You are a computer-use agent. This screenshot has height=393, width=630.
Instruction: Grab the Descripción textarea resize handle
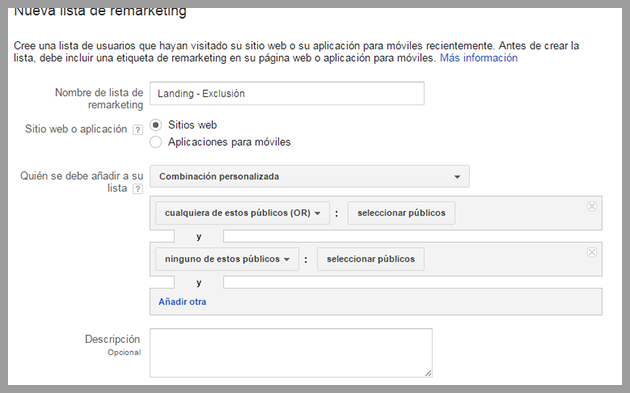[x=428, y=373]
